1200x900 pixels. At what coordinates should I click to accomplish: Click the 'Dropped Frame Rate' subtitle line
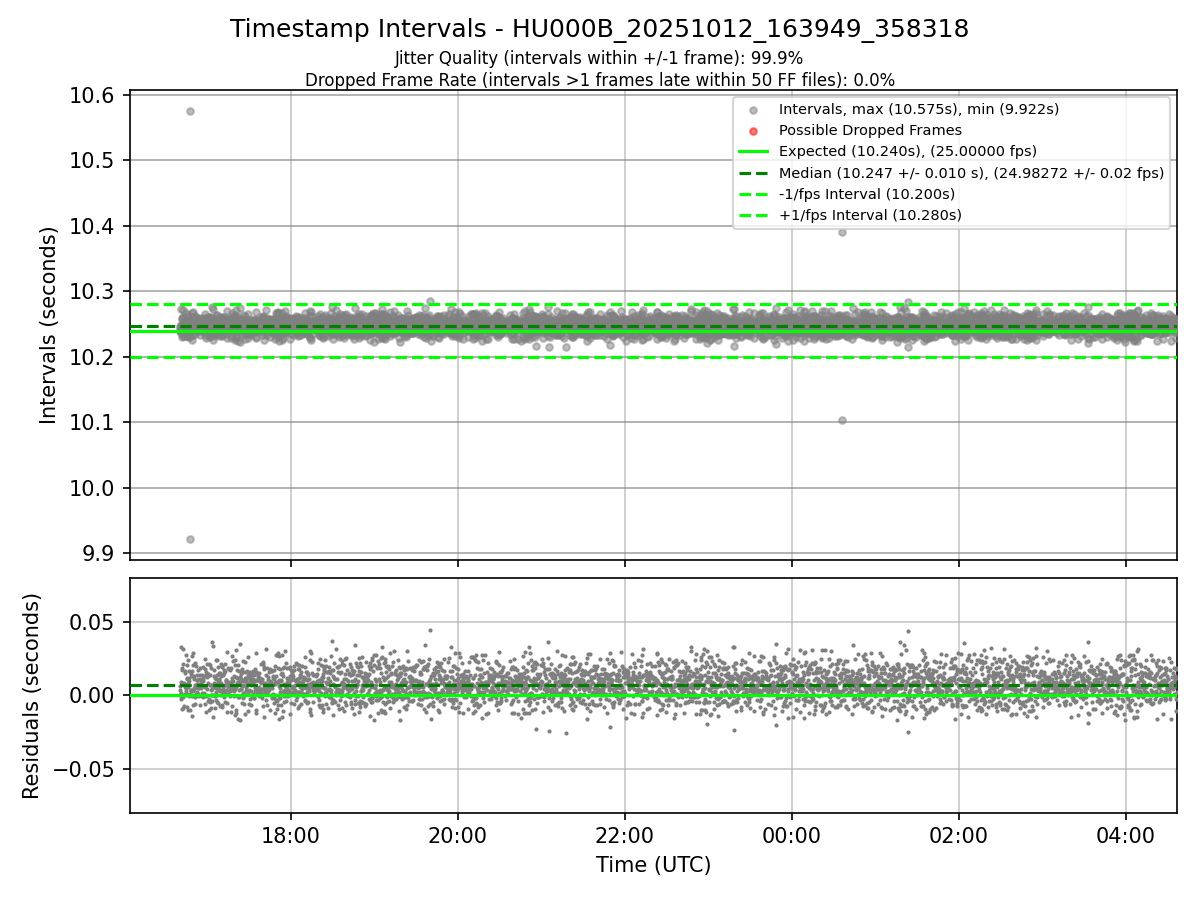tap(599, 80)
